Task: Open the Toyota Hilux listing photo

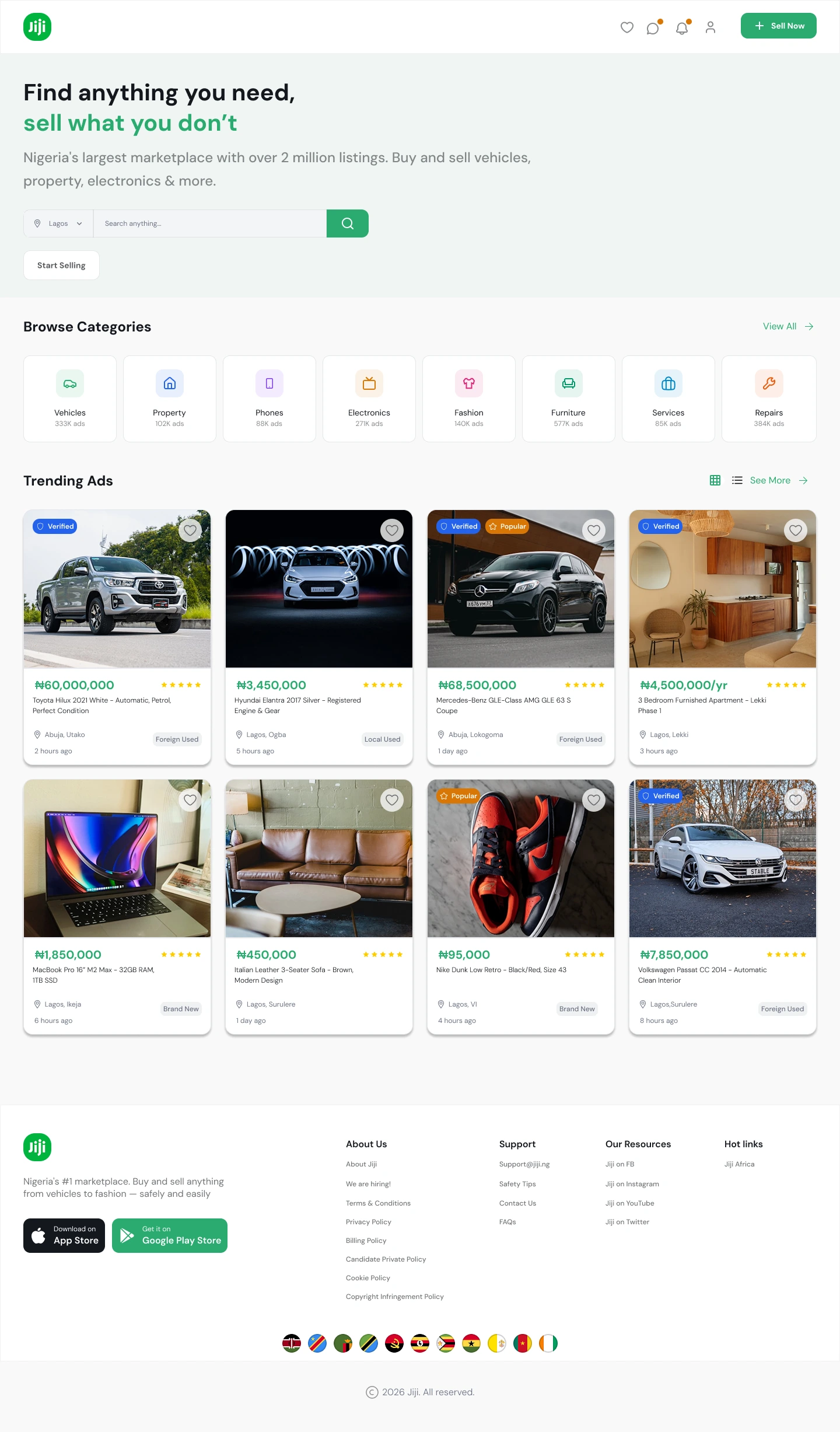Action: pyautogui.click(x=117, y=589)
